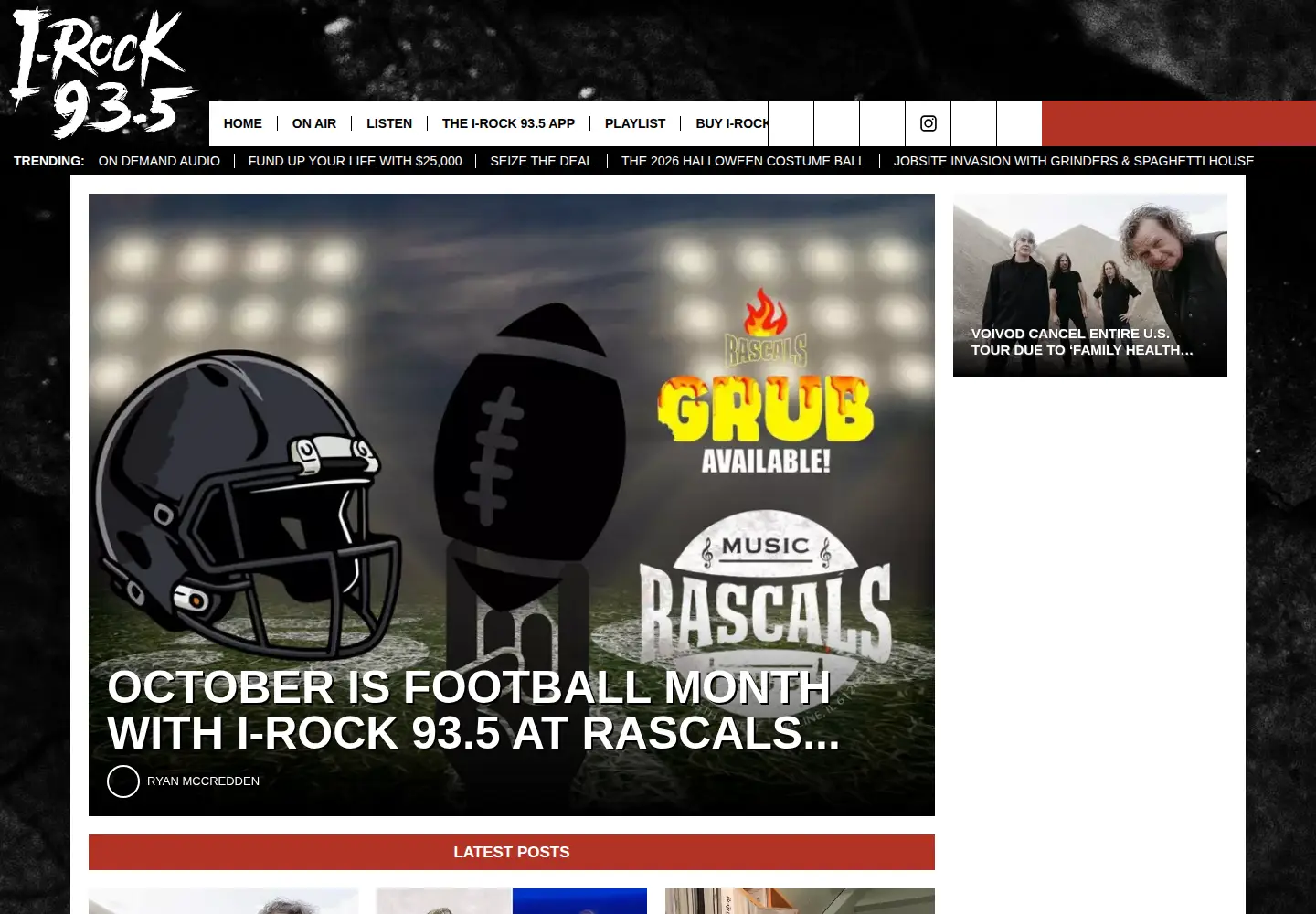The image size is (1316, 914).
Task: Open the ON AIR menu
Action: click(314, 123)
